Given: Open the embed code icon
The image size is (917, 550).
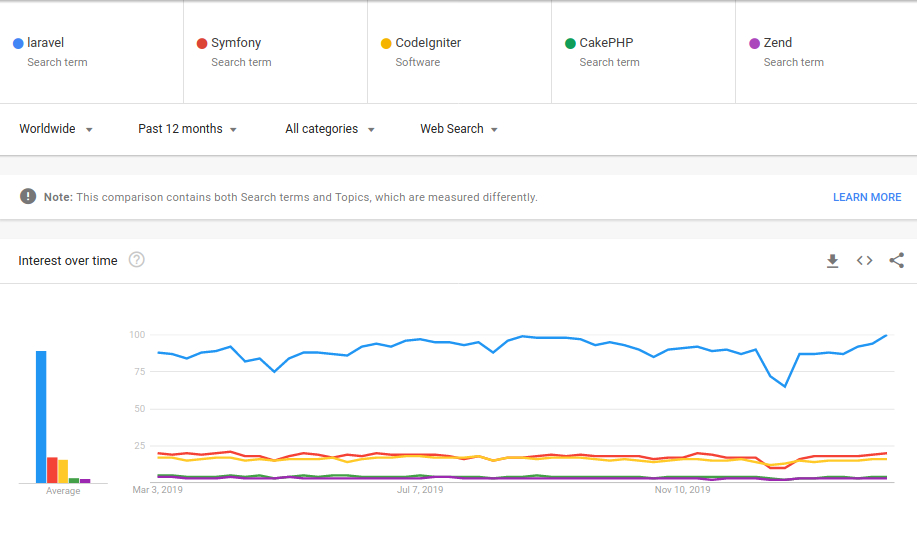Looking at the screenshot, I should tap(864, 261).
